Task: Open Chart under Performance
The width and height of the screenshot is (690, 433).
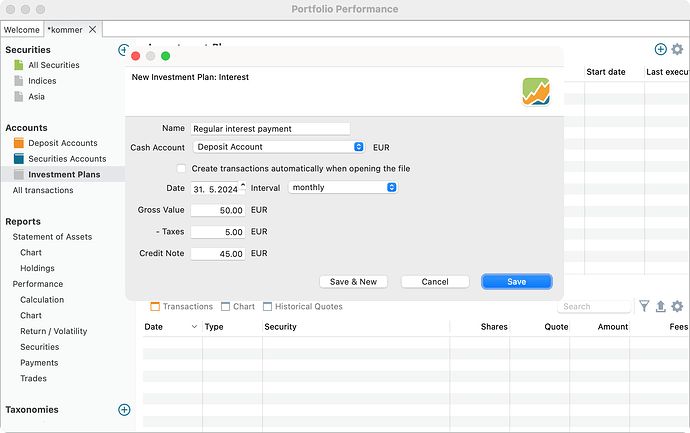Action: (x=31, y=316)
